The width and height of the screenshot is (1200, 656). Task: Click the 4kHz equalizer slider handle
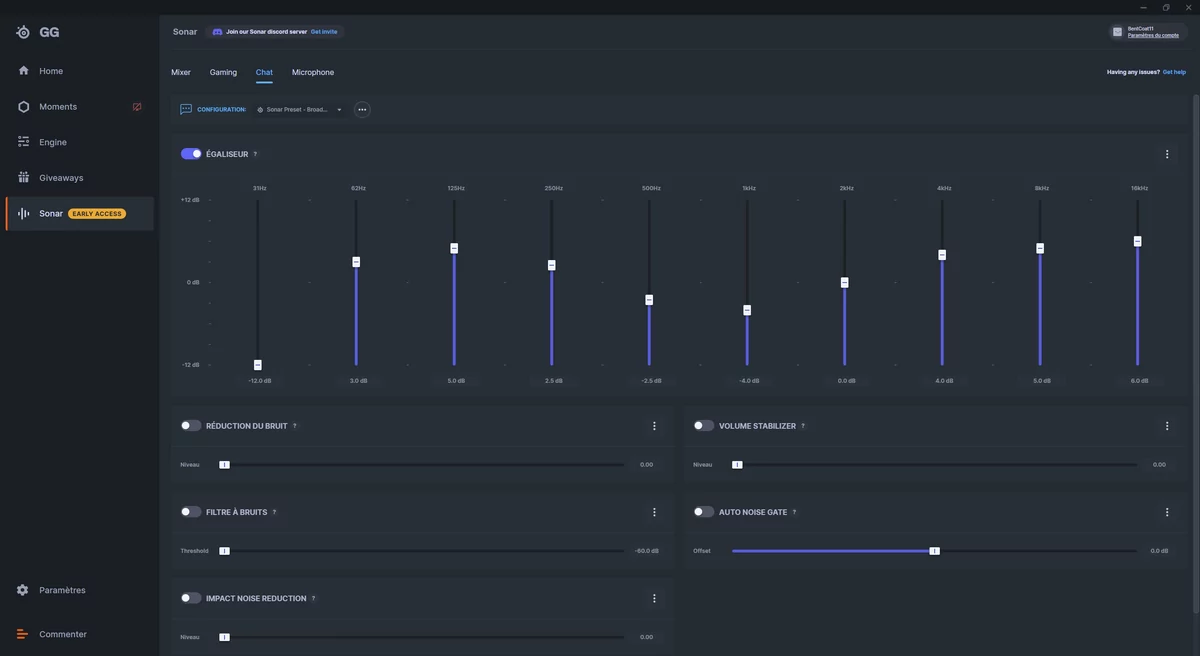942,255
